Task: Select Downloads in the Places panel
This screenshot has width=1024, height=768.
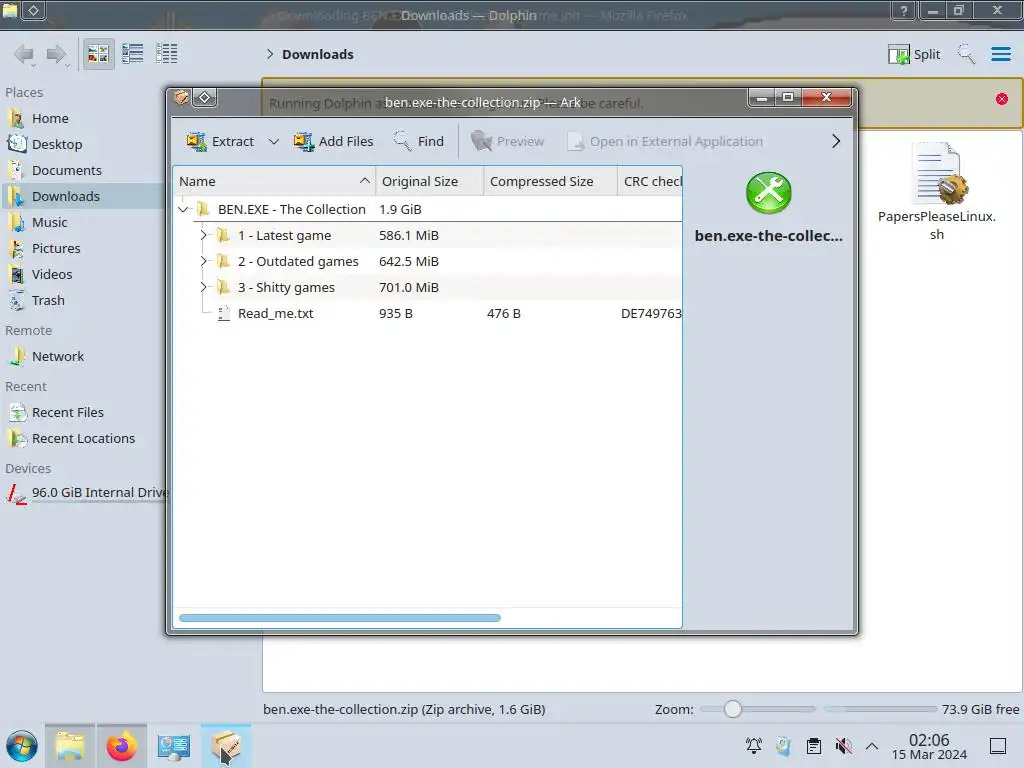Action: [84, 197]
